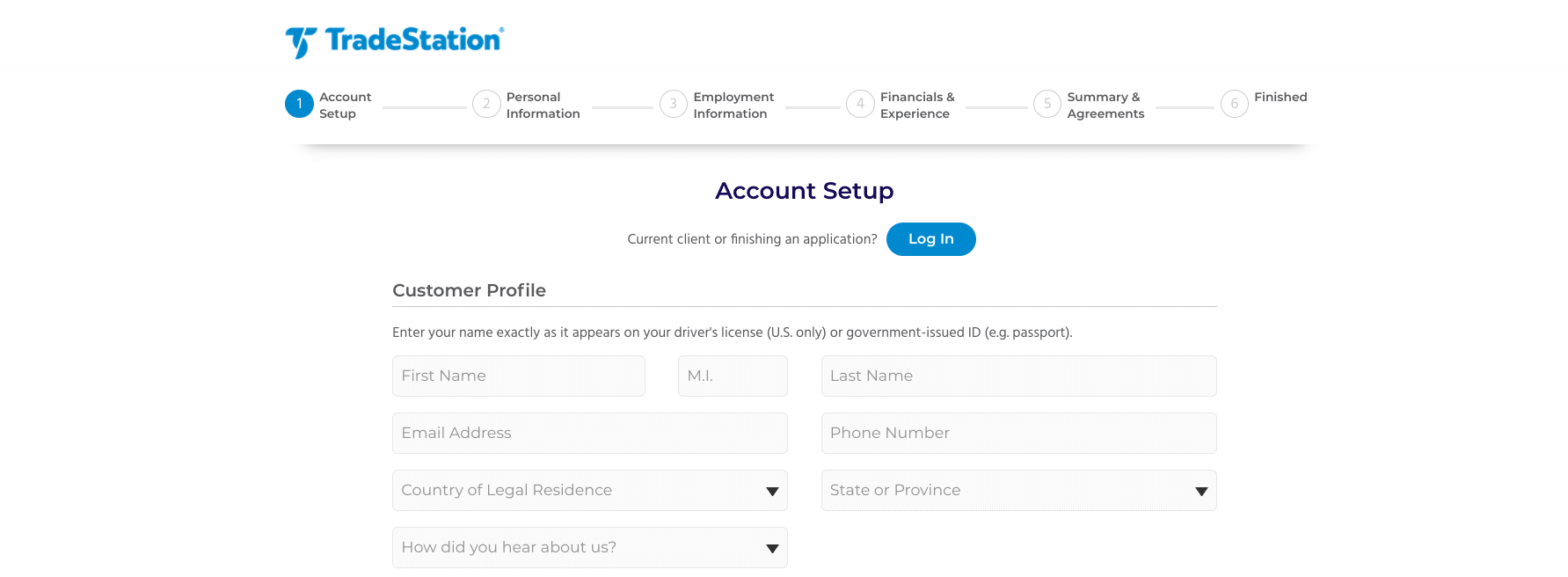Click step 4 circle for Financials & Experience
This screenshot has width=1568, height=577.
860,104
